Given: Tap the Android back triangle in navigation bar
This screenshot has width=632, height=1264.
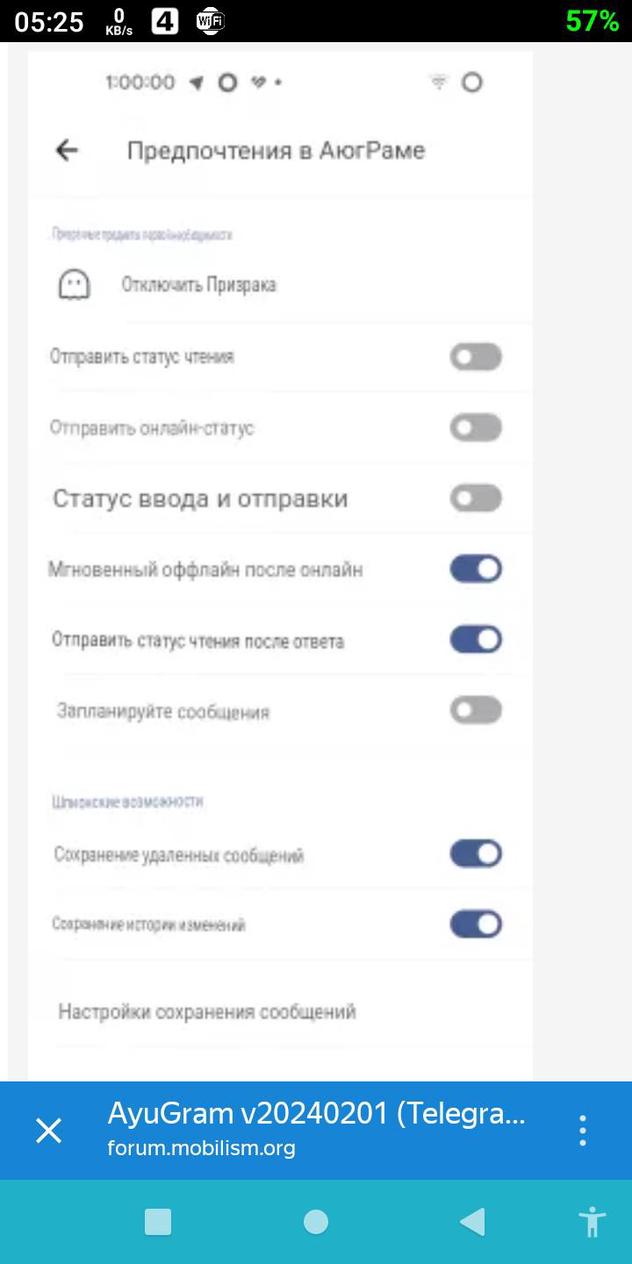Looking at the screenshot, I should pos(473,1222).
